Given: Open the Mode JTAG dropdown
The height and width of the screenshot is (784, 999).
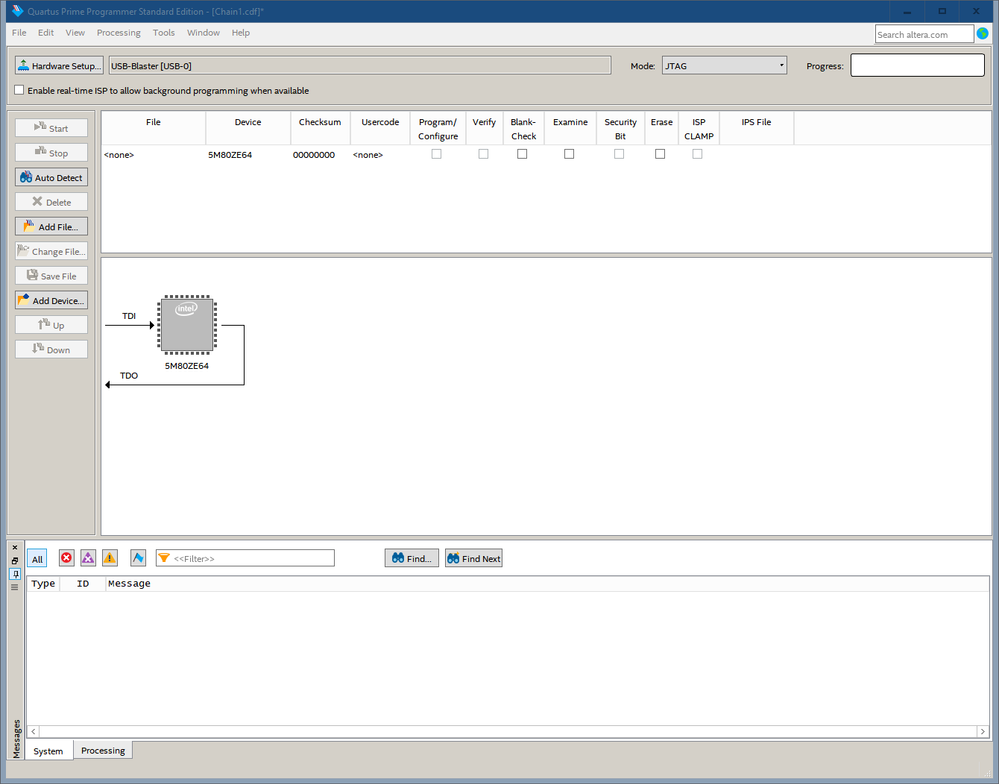Looking at the screenshot, I should point(724,66).
